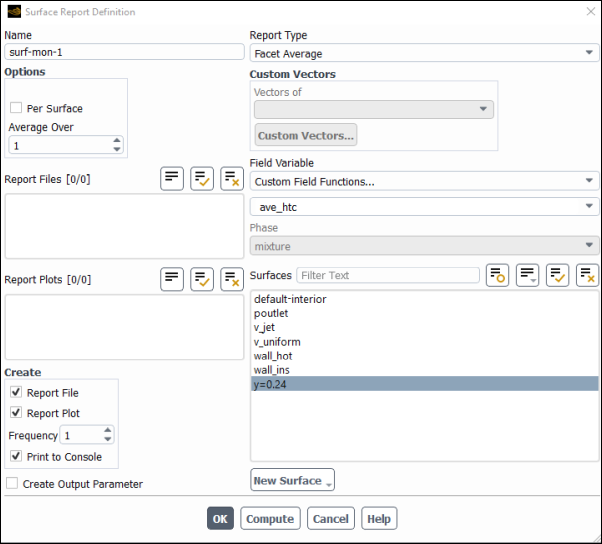Uncheck the Report File option
Image resolution: width=602 pixels, height=544 pixels.
point(16,392)
